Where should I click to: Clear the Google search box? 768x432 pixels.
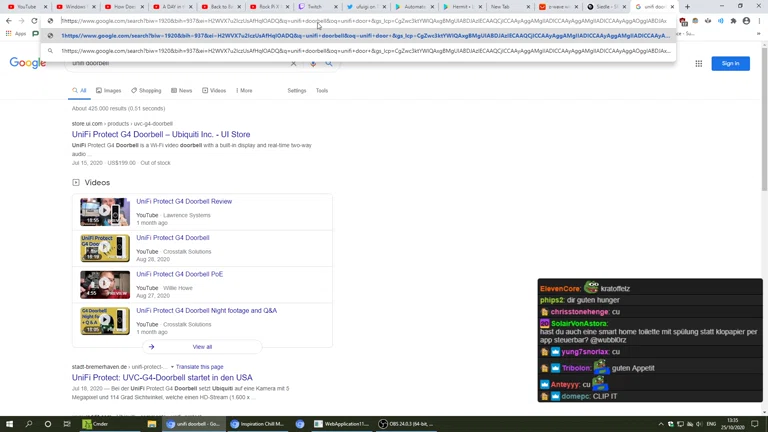click(293, 64)
